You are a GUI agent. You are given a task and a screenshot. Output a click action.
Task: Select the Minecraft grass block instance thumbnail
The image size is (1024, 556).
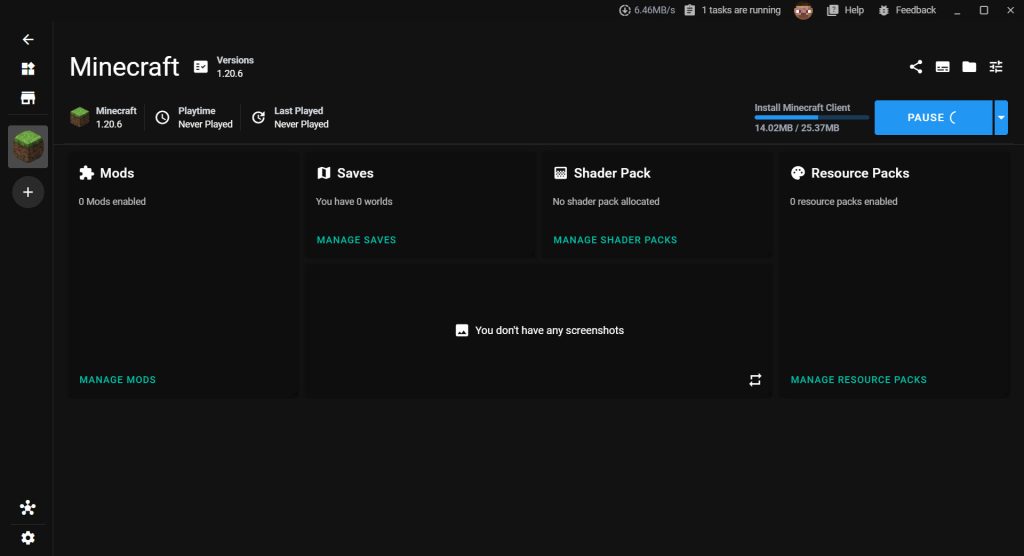tap(27, 146)
